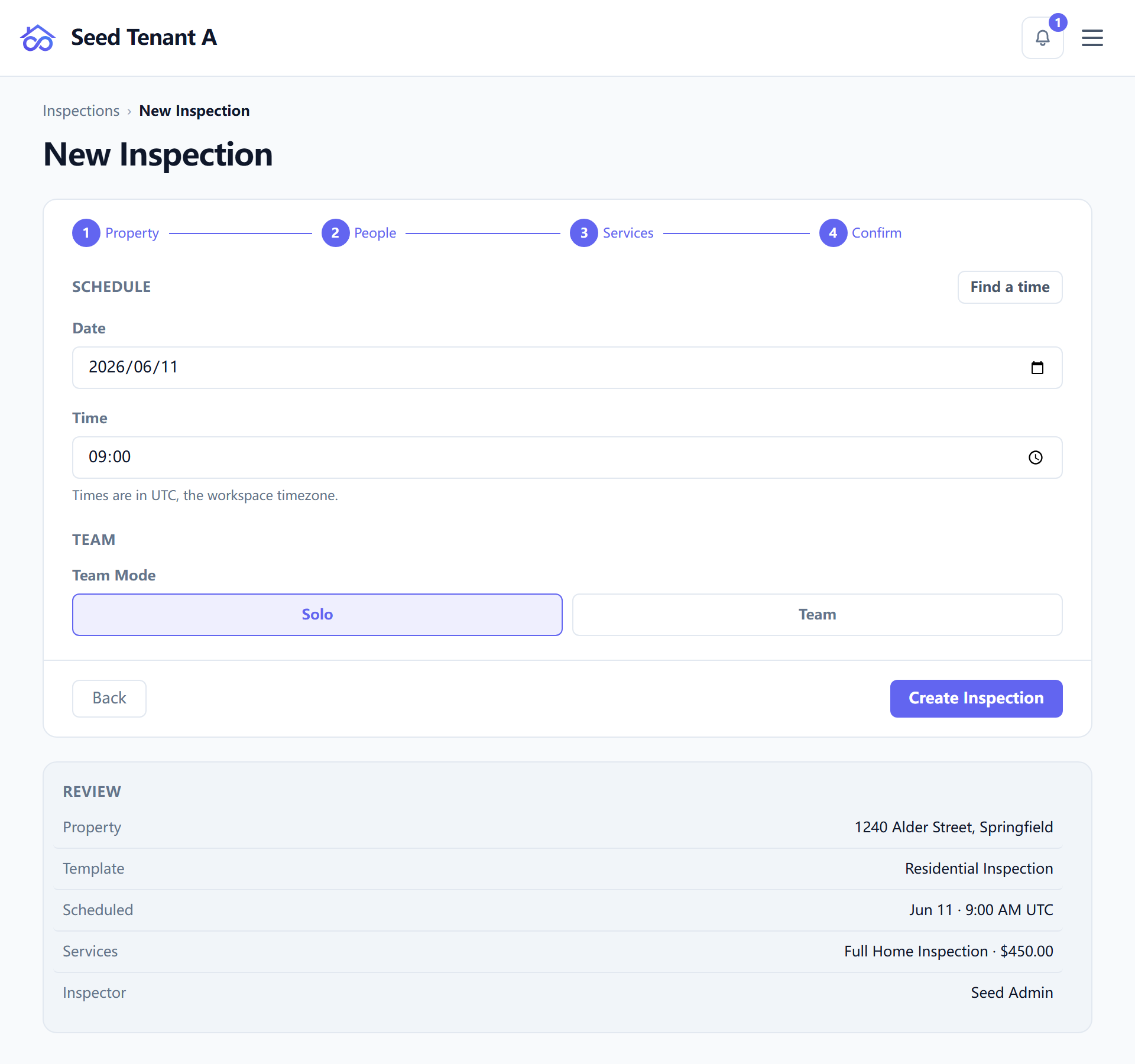
Task: Click the step 4 circle for Confirm
Action: (x=833, y=233)
